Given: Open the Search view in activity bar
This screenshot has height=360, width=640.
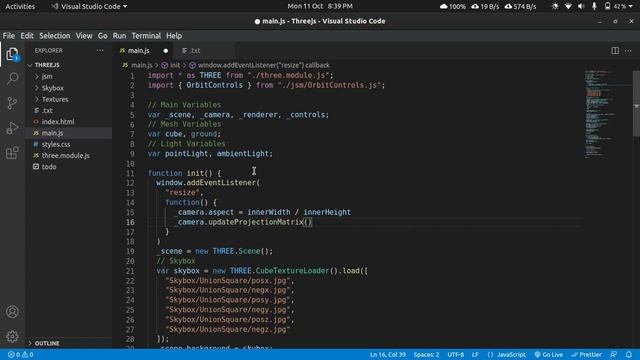Looking at the screenshot, I should pos(12,78).
